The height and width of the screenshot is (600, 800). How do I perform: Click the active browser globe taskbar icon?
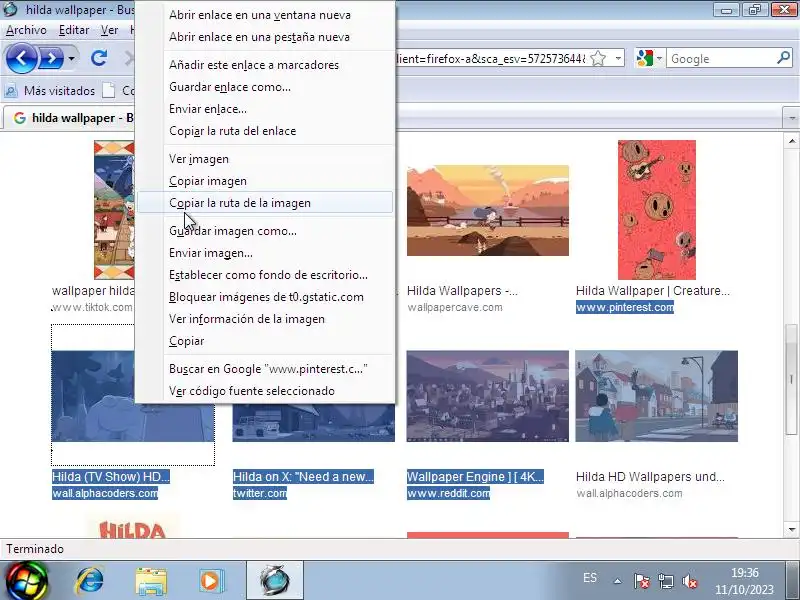[x=275, y=581]
